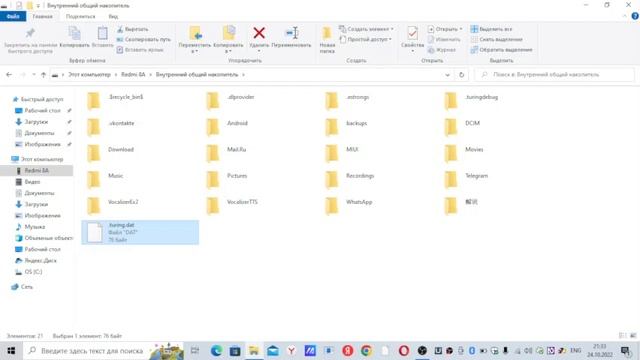The image size is (640, 360).
Task: Click Deselect (Снять выделение)
Action: pos(496,40)
